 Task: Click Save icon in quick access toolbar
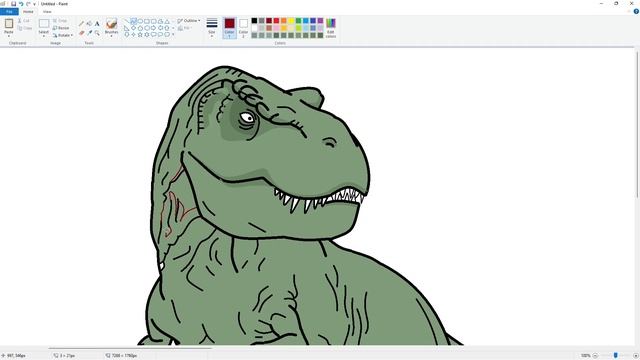[13, 4]
